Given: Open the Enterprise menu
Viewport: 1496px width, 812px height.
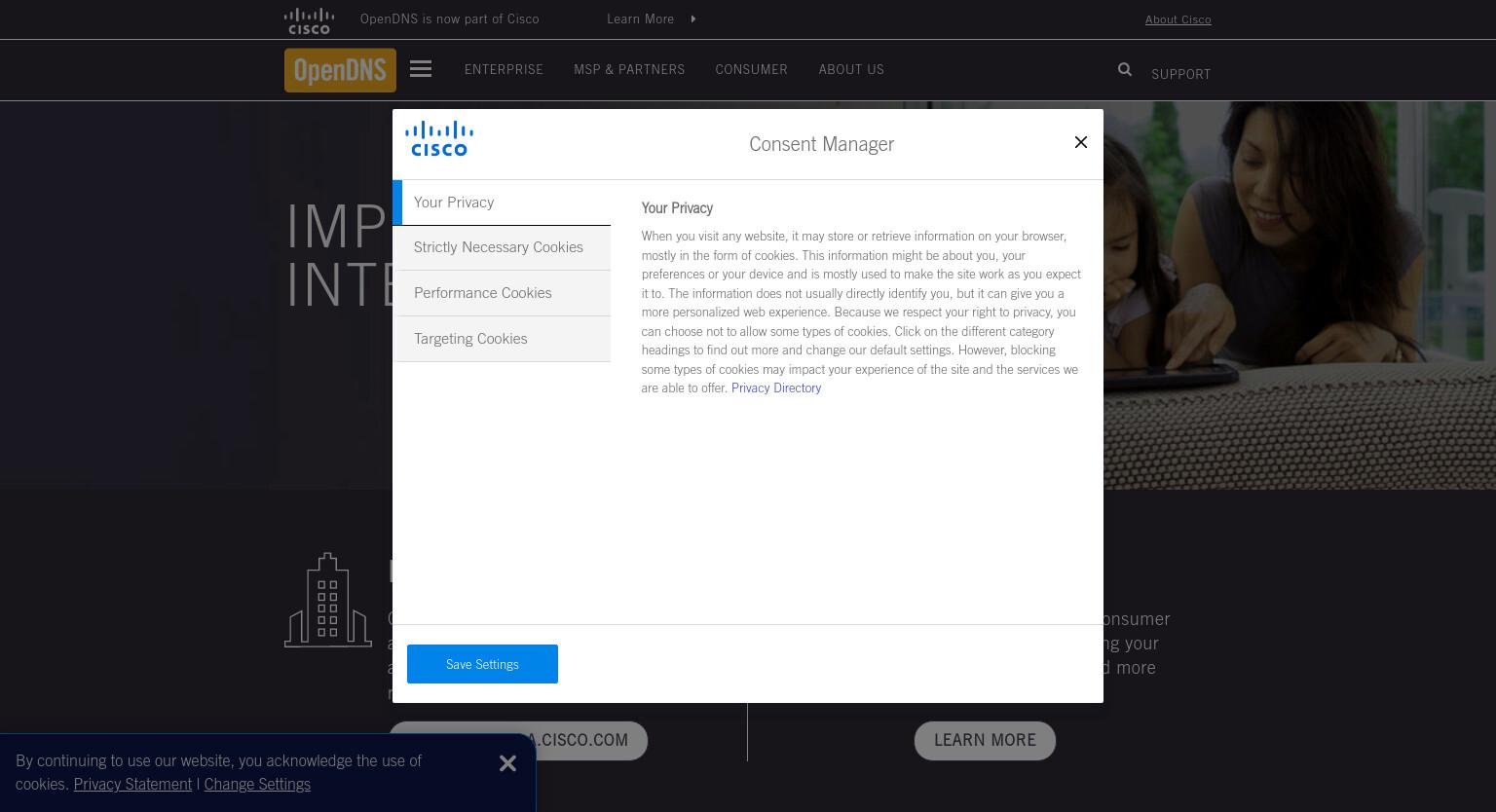Looking at the screenshot, I should pyautogui.click(x=504, y=69).
